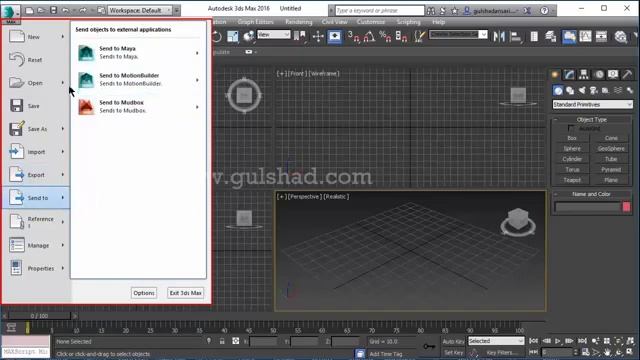Image resolution: width=640 pixels, height=360 pixels.
Task: Select the Send to MotionBuilder entry
Action: [x=138, y=80]
